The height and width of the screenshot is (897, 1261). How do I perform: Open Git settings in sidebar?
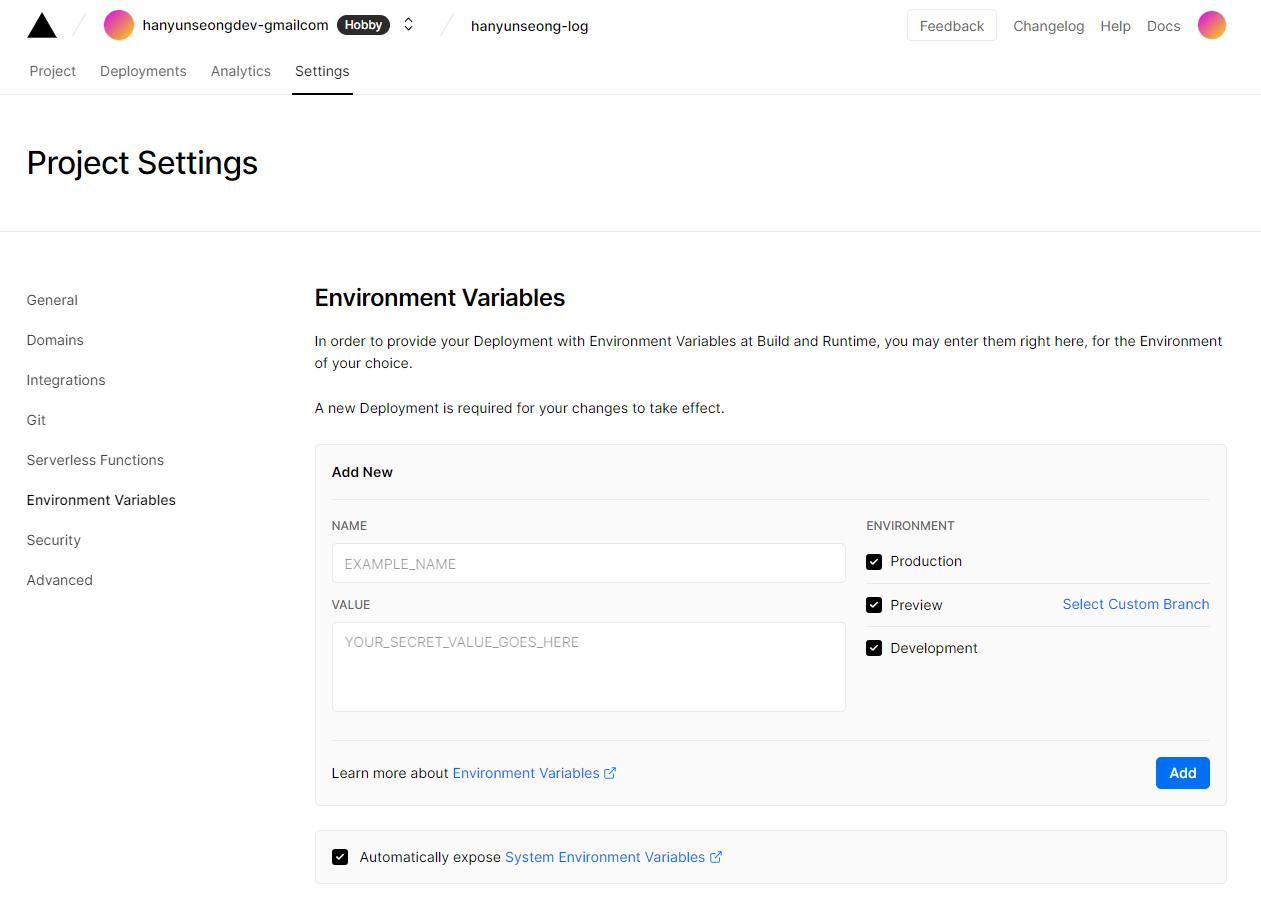point(36,420)
